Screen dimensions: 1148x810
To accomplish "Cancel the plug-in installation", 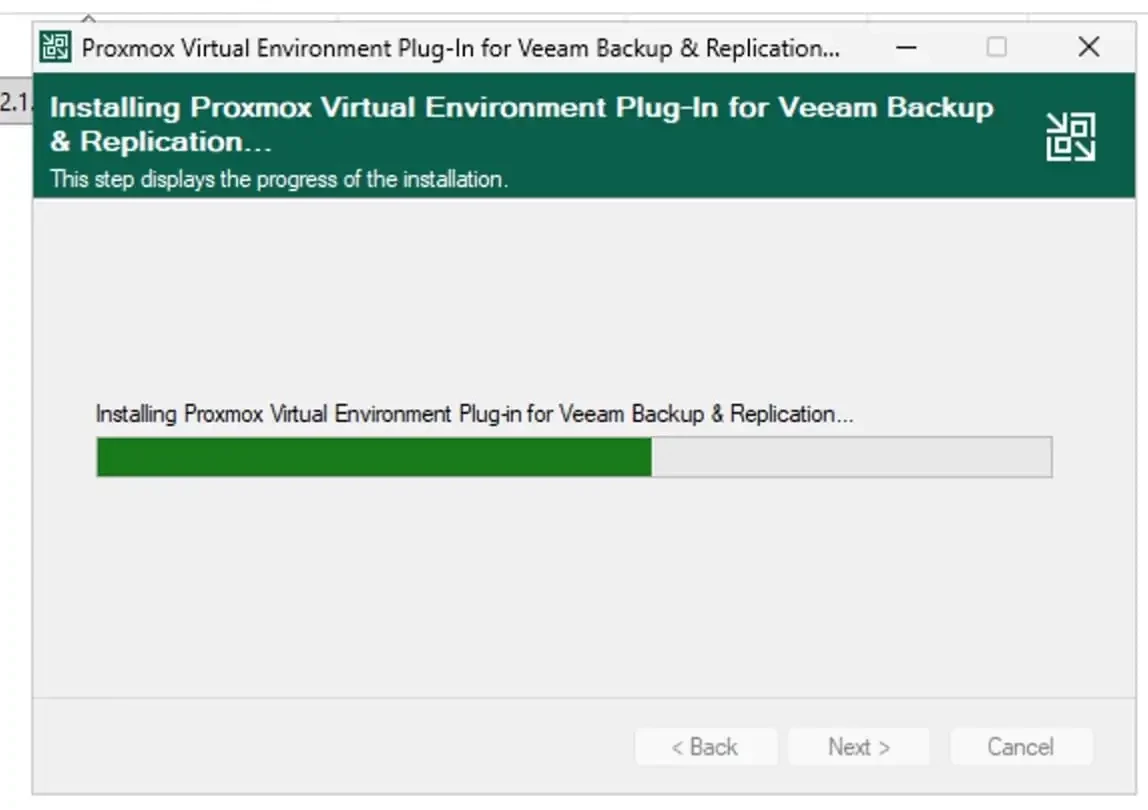I will tap(1020, 747).
